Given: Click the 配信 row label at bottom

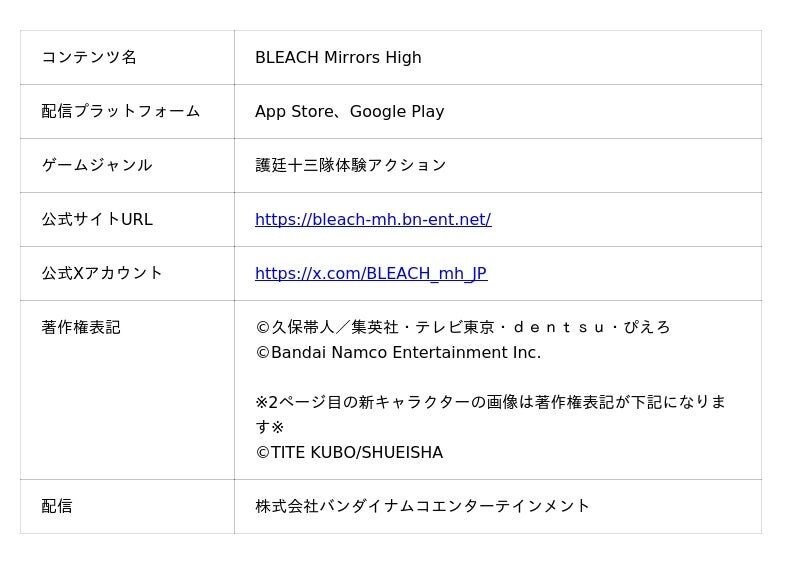Looking at the screenshot, I should [57, 506].
